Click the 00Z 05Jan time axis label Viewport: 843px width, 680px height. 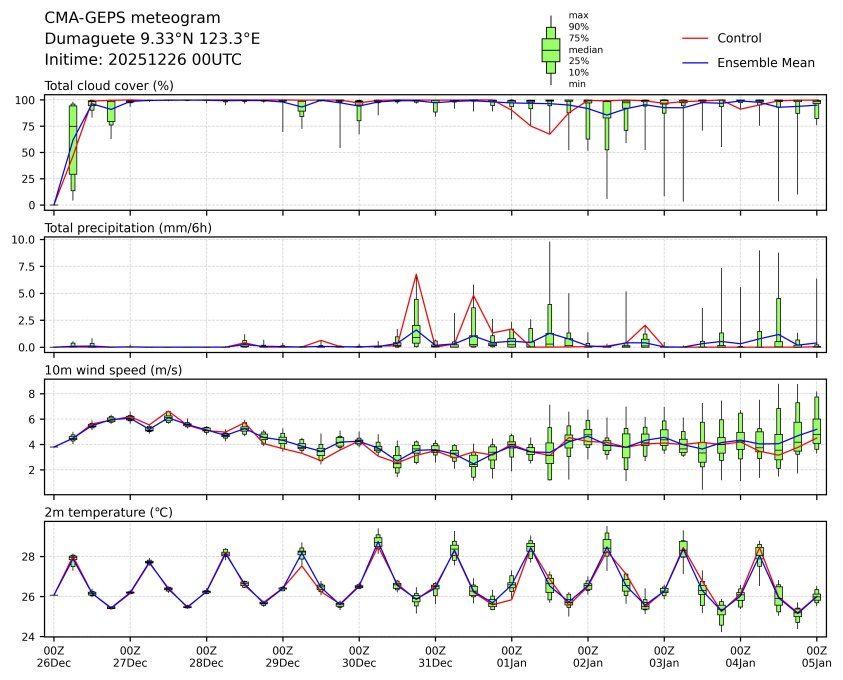click(x=816, y=656)
